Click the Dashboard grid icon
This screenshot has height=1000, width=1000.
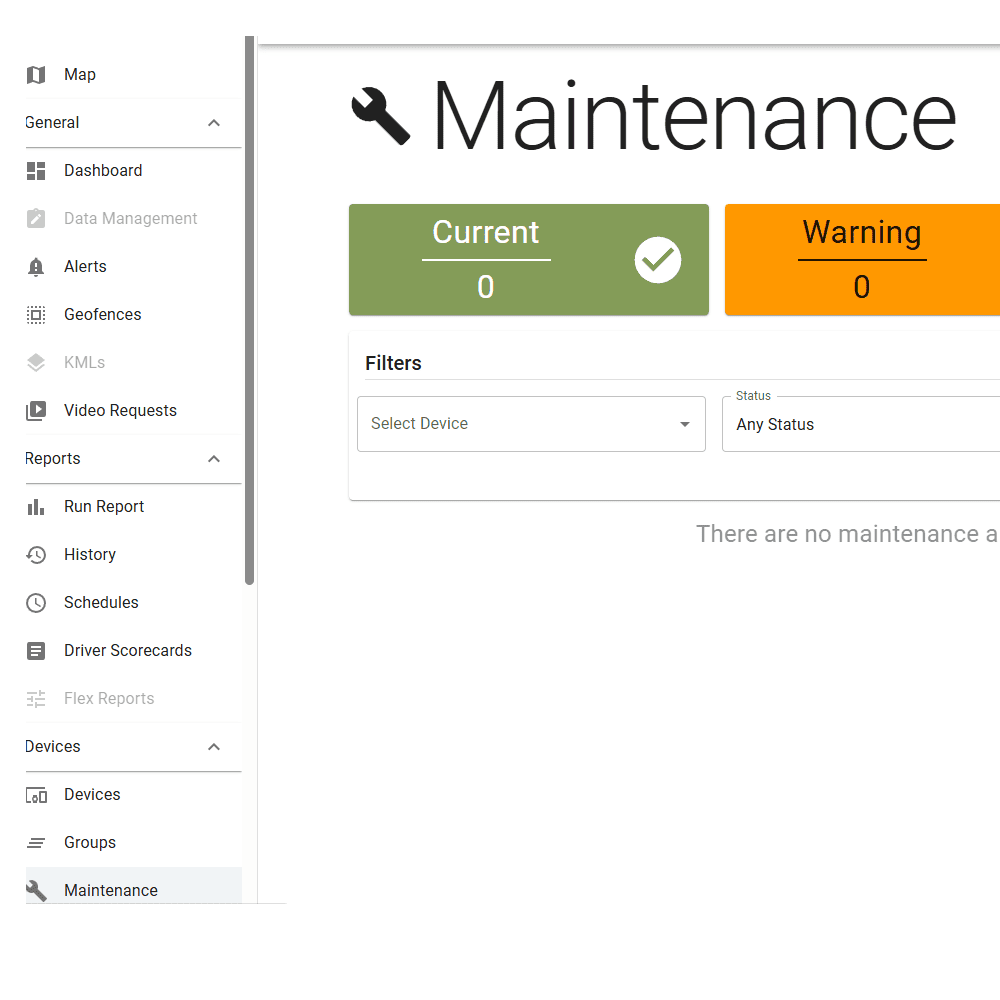click(x=36, y=171)
